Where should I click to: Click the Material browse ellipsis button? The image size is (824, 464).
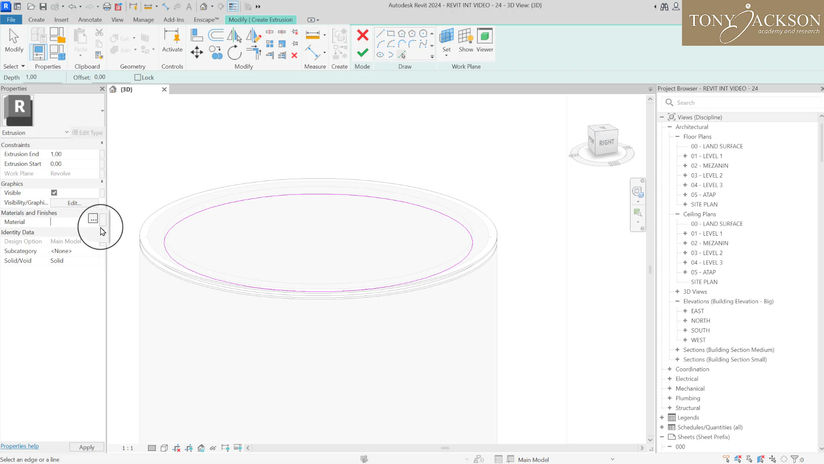(x=93, y=218)
